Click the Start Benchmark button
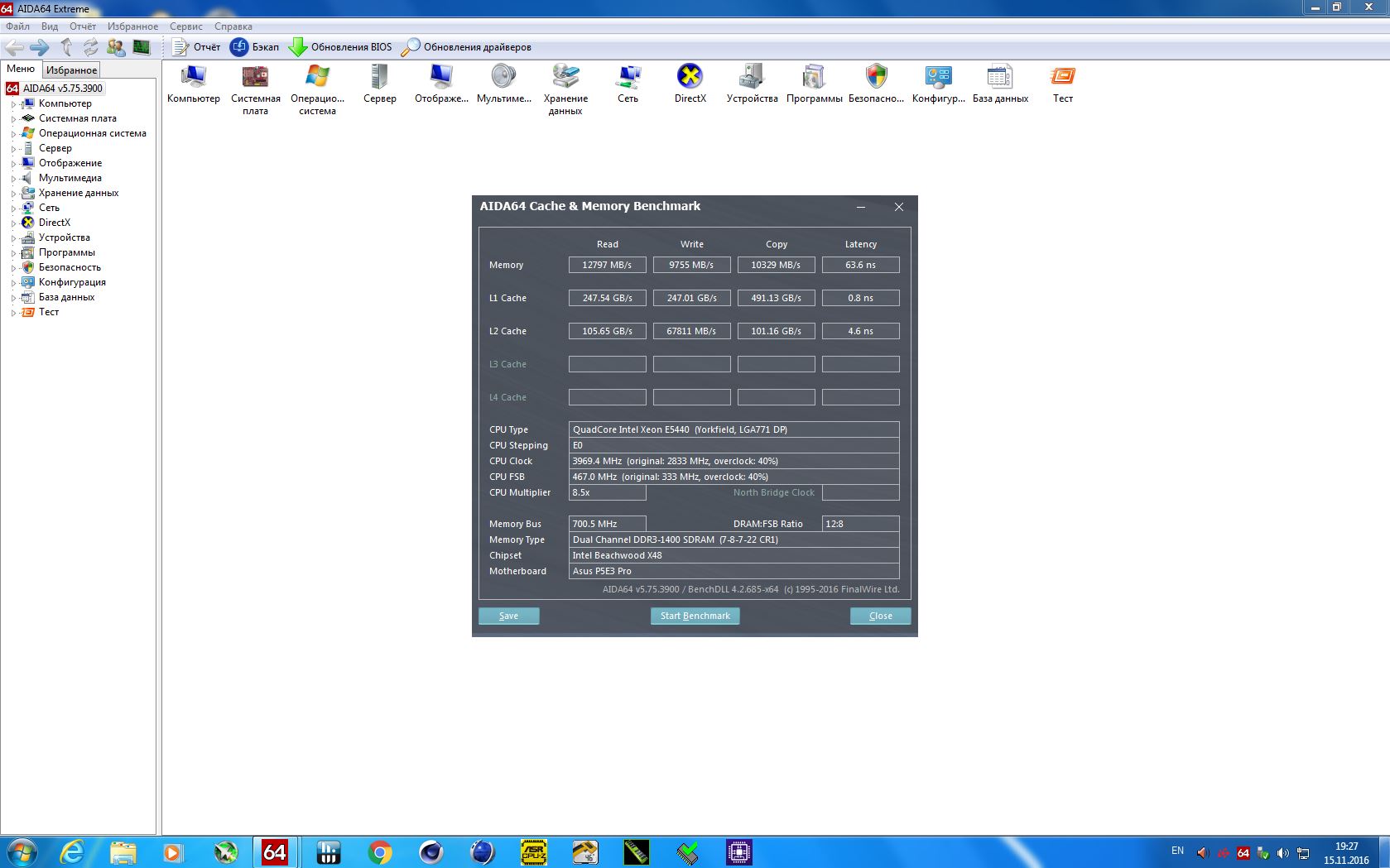Image resolution: width=1390 pixels, height=868 pixels. (x=695, y=616)
